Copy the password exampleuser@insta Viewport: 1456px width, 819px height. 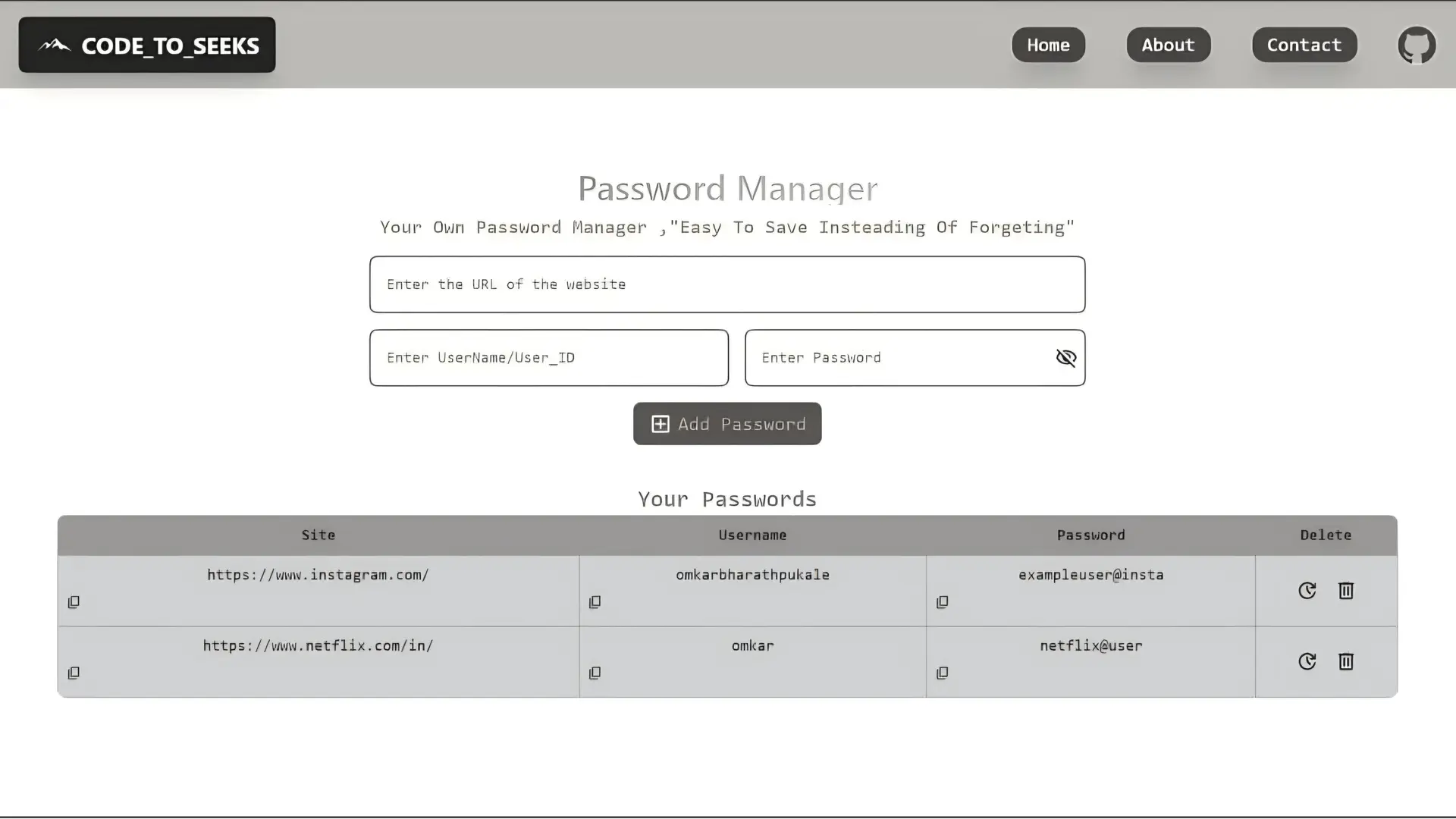942,601
